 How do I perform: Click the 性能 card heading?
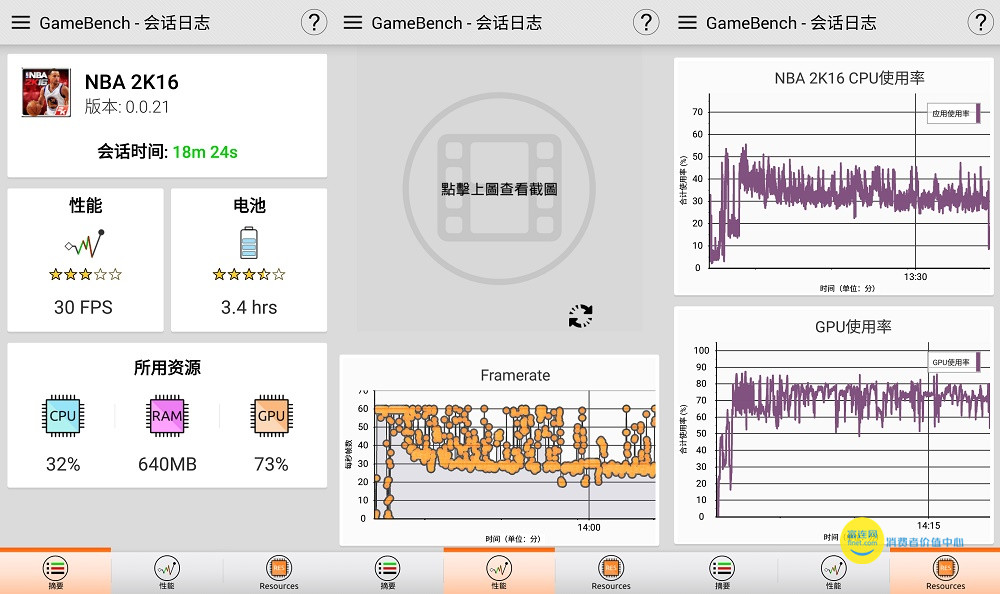(85, 205)
